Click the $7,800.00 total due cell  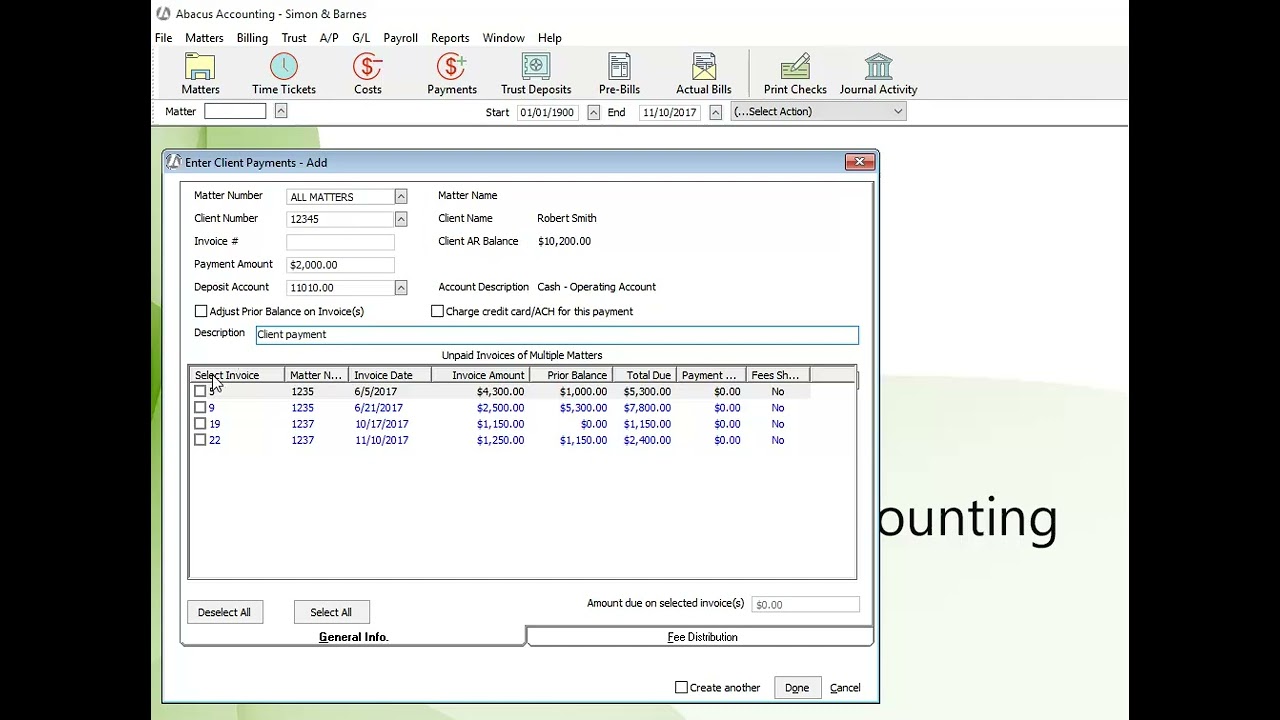coord(647,408)
